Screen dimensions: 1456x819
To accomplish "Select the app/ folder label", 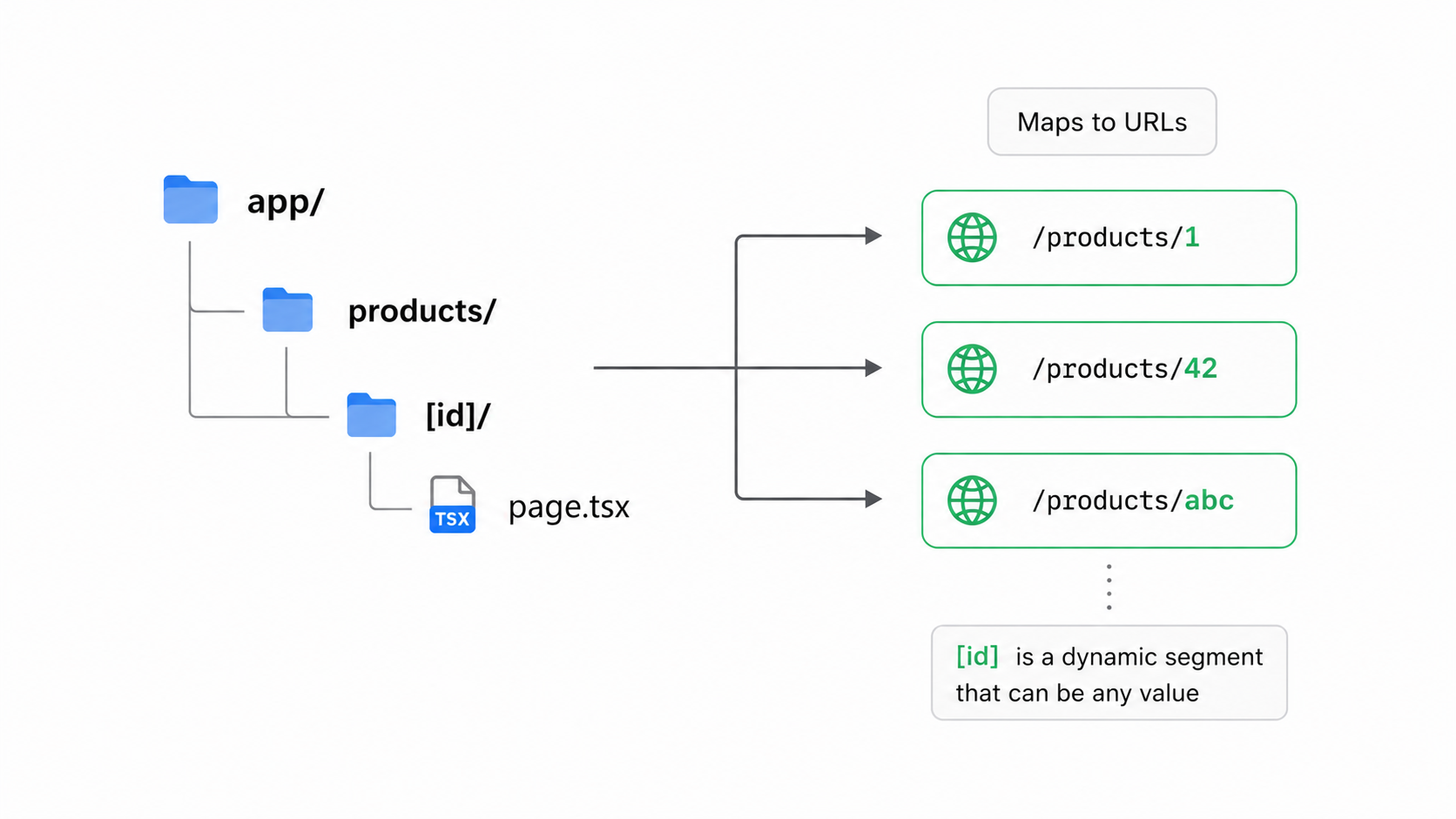I will click(x=286, y=202).
